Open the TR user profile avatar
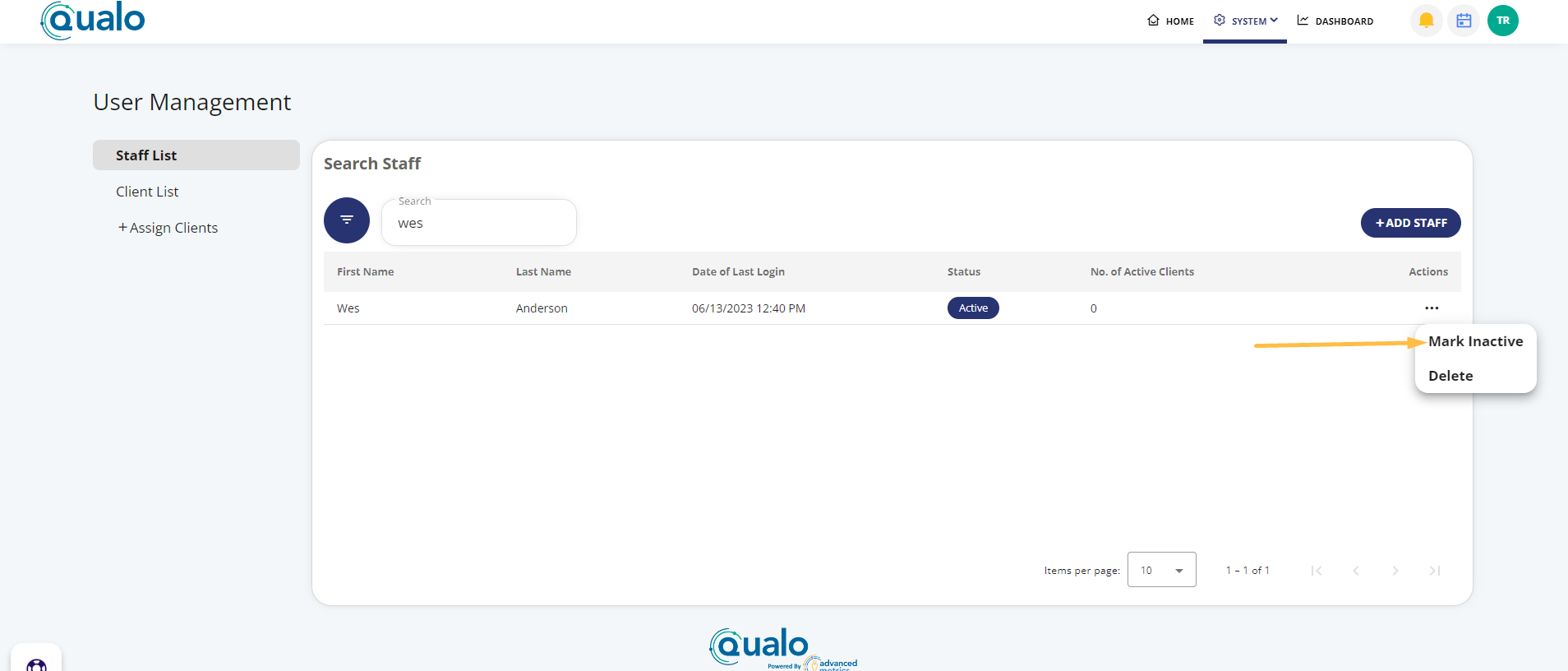The image size is (1568, 671). coord(1502,21)
